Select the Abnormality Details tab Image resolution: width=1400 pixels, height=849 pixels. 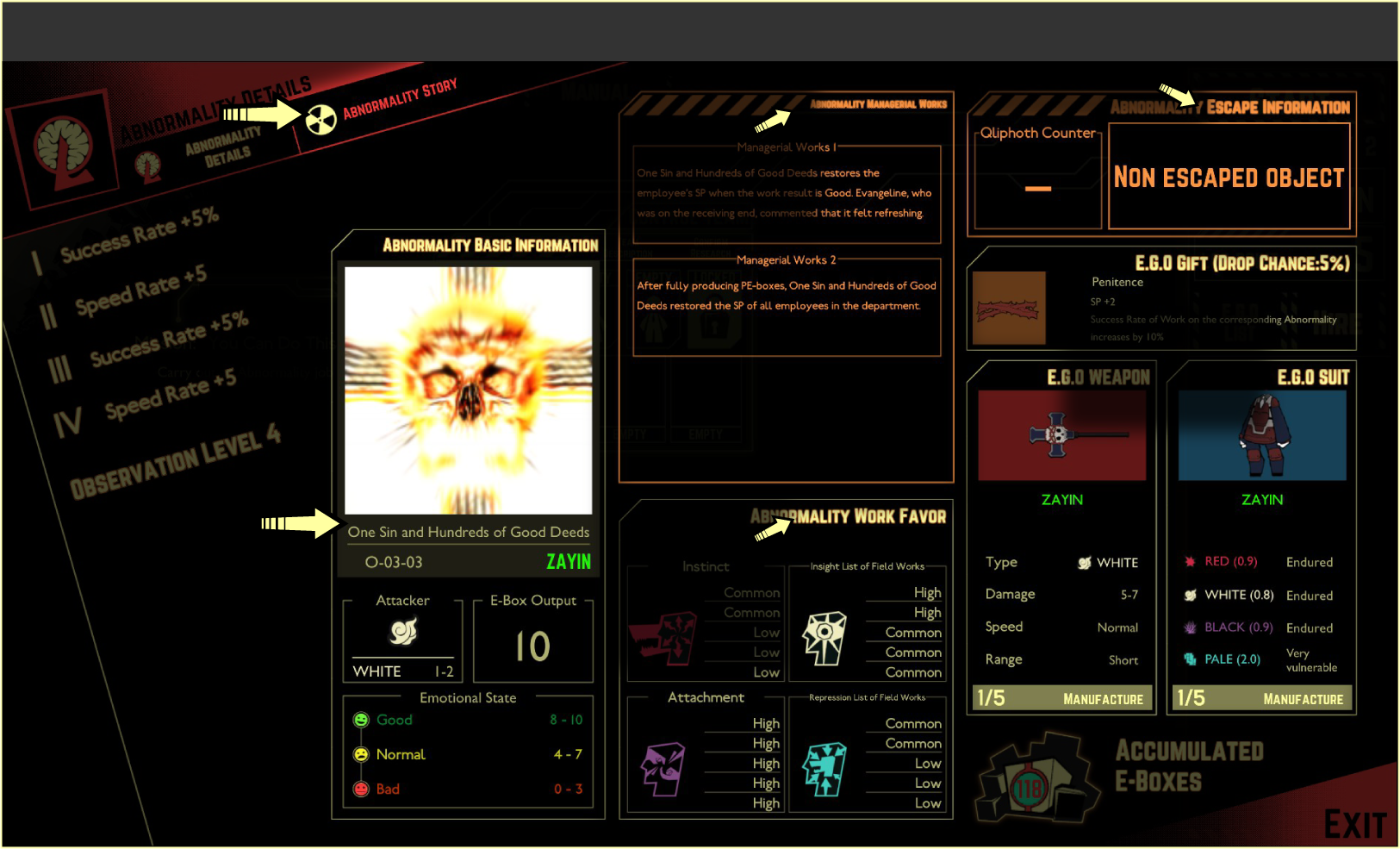click(223, 147)
